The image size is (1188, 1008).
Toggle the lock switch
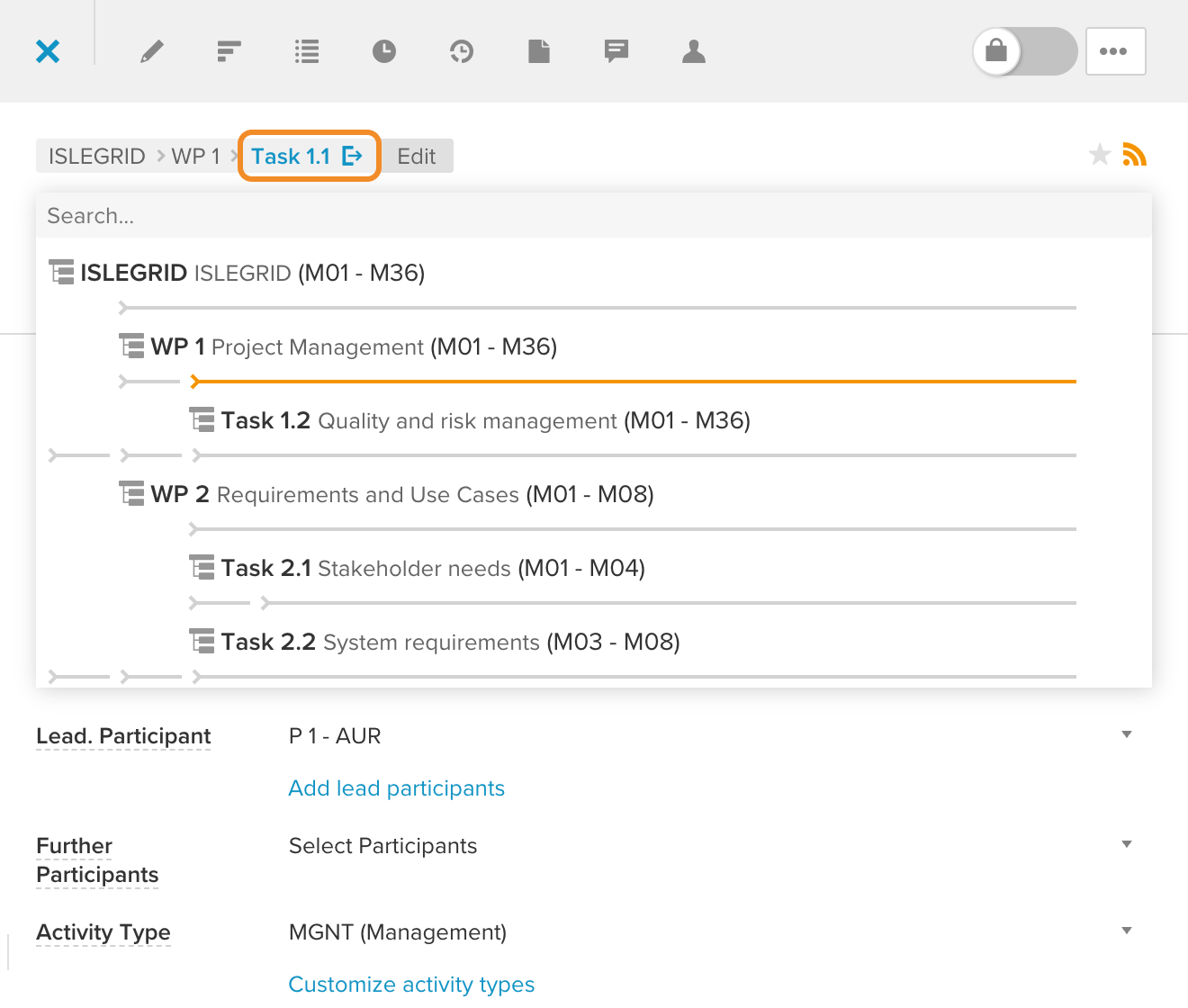(x=1025, y=51)
